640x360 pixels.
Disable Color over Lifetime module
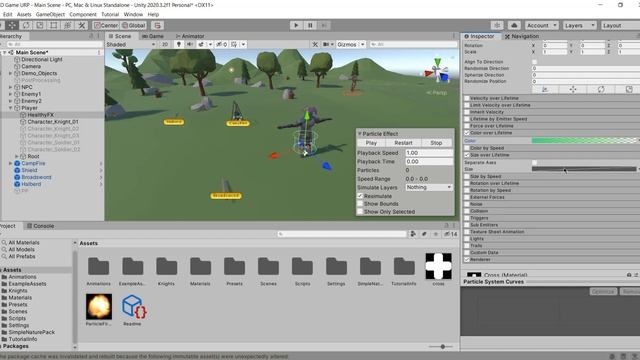tap(467, 133)
